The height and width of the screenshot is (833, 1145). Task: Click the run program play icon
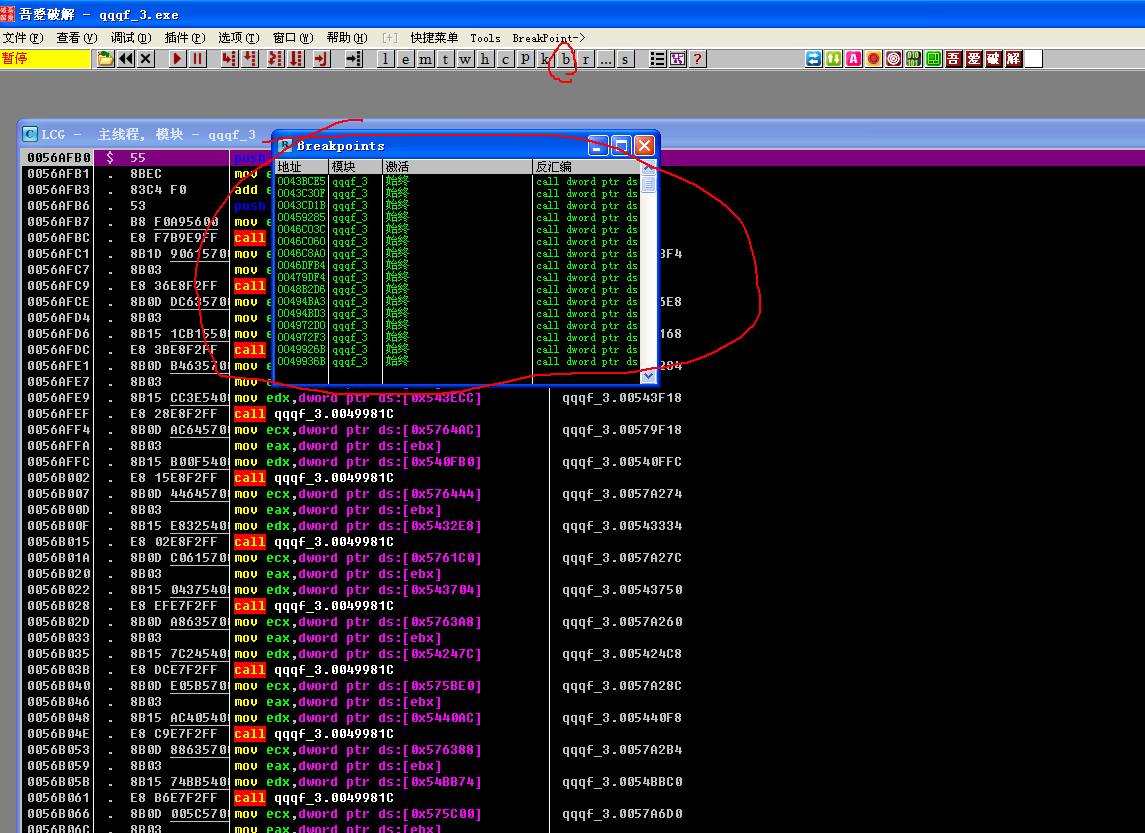pyautogui.click(x=177, y=59)
